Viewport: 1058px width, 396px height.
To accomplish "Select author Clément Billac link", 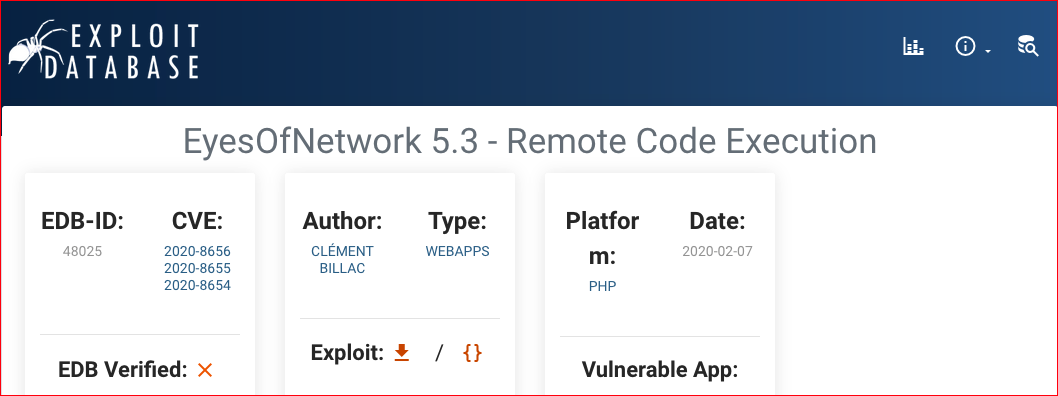I will 342,260.
